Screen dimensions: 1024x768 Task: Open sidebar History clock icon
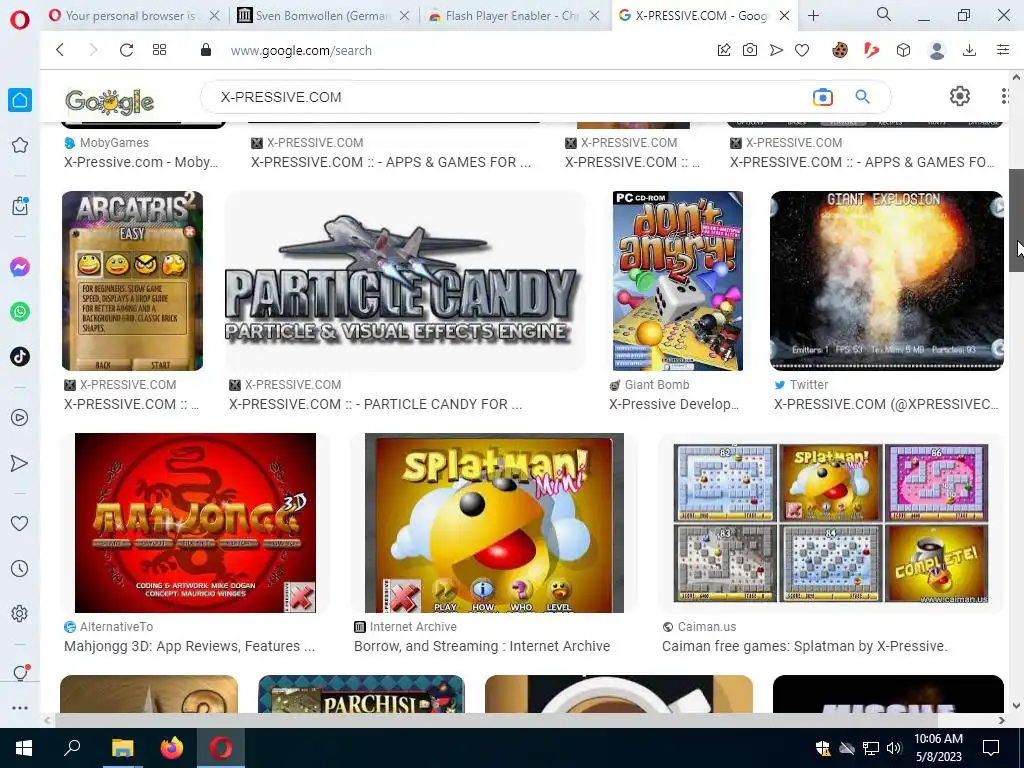pos(20,568)
